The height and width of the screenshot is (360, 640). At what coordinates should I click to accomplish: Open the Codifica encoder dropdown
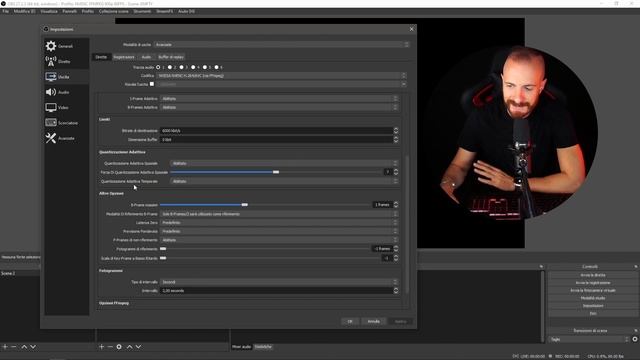(282, 76)
